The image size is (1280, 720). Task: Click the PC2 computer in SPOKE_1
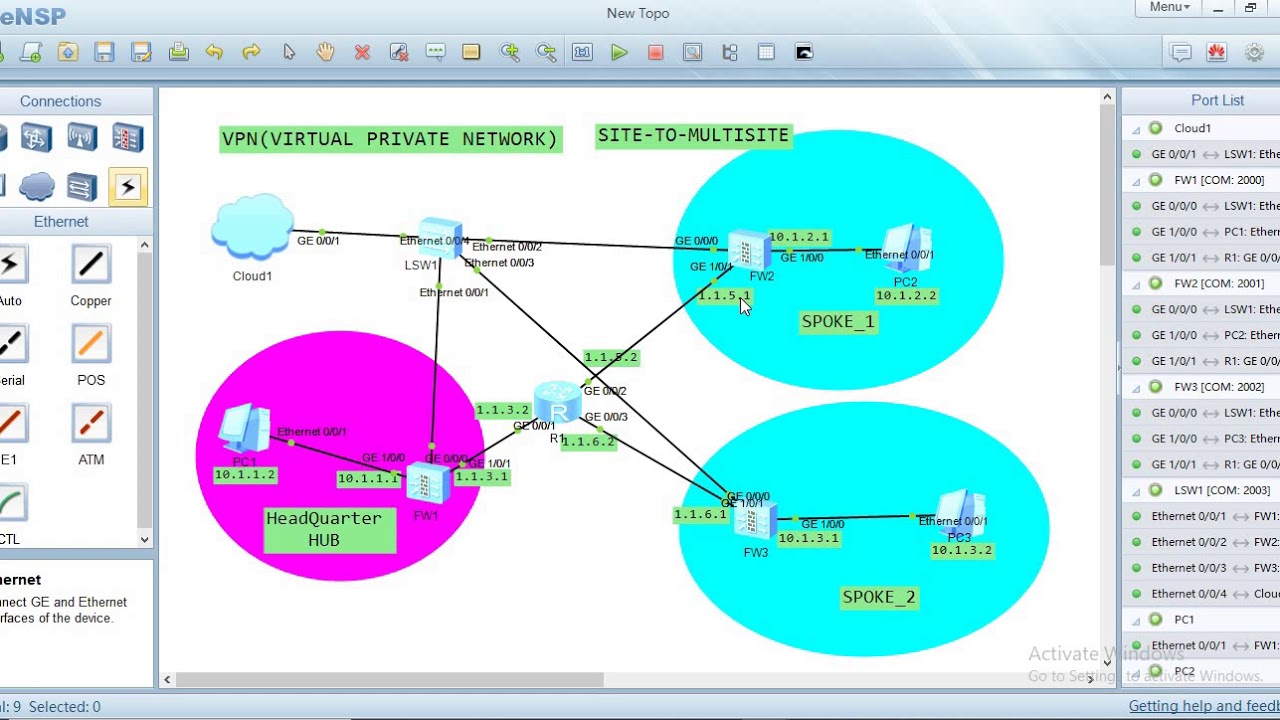pos(905,249)
